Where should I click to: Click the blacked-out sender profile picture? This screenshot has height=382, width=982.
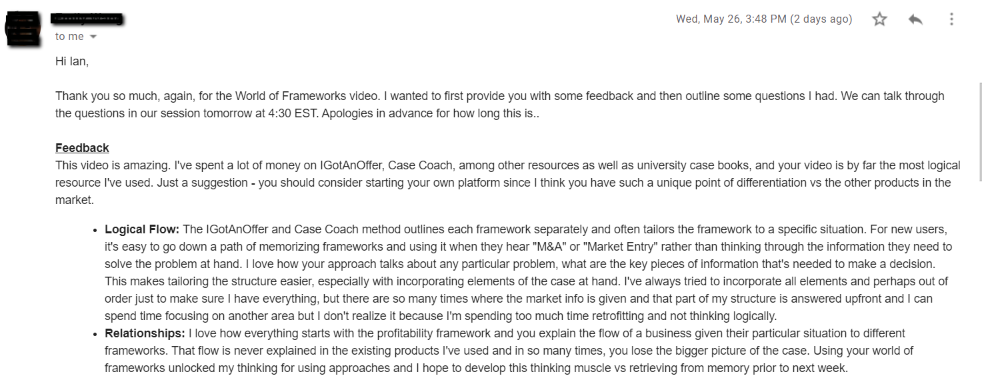(x=24, y=29)
